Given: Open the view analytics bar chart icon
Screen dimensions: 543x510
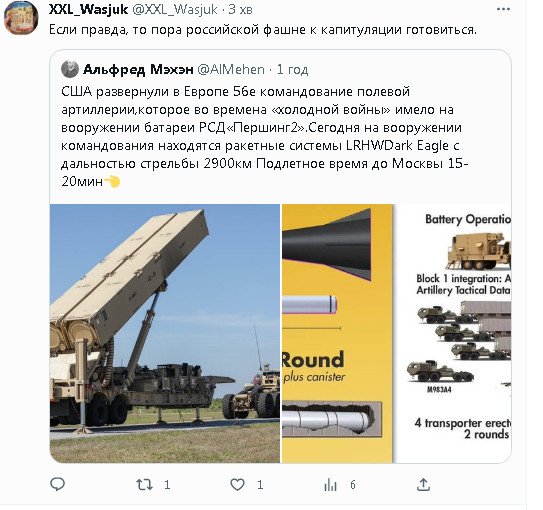Looking at the screenshot, I should tap(330, 485).
